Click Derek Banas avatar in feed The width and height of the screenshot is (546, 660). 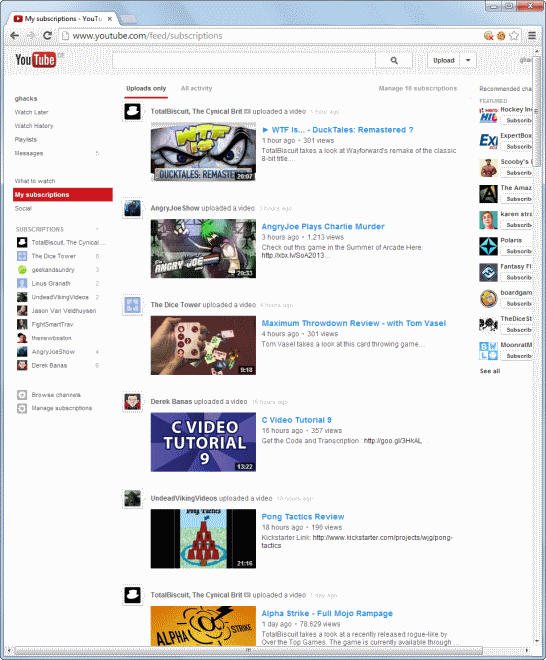pos(132,402)
